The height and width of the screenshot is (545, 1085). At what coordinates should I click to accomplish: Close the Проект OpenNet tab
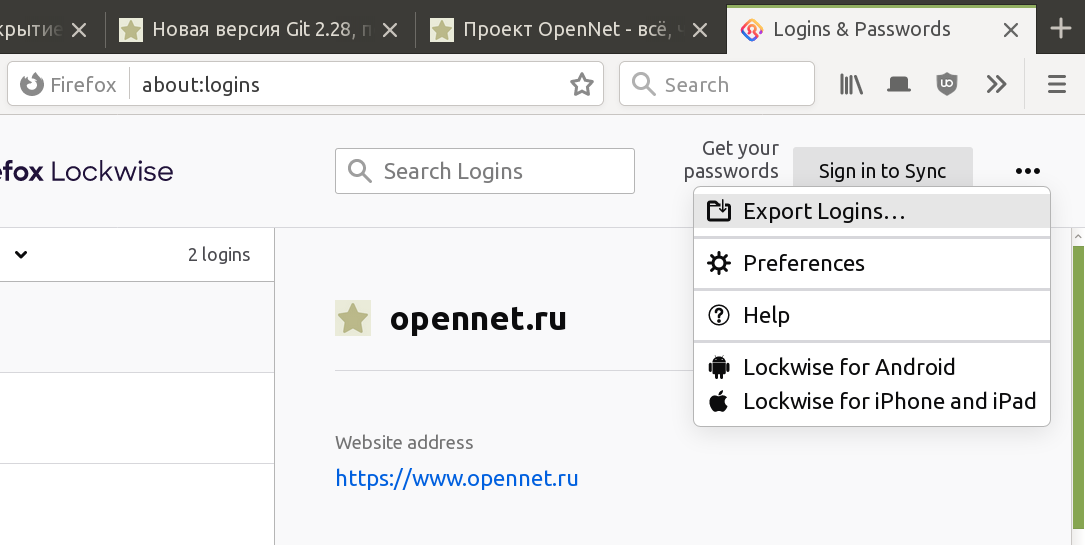click(700, 30)
